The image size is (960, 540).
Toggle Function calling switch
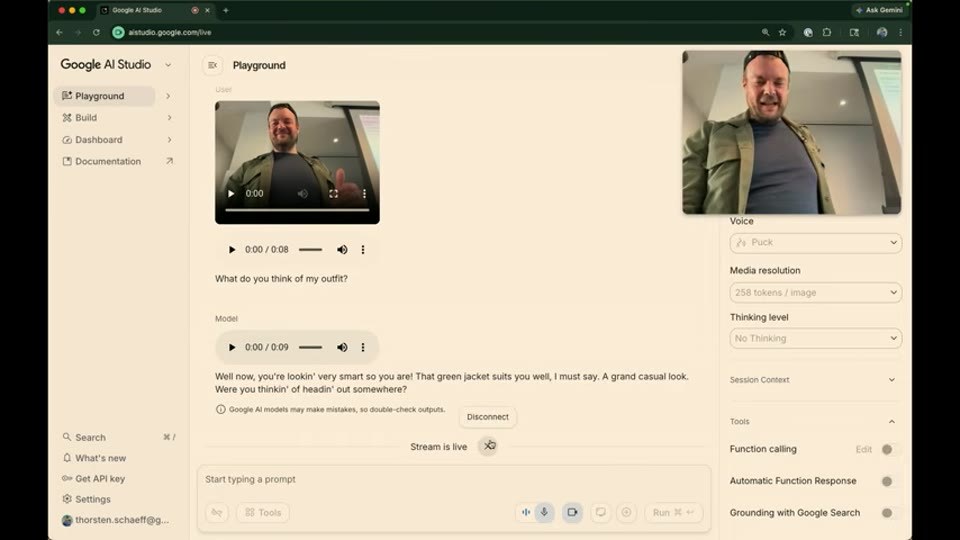(888, 449)
